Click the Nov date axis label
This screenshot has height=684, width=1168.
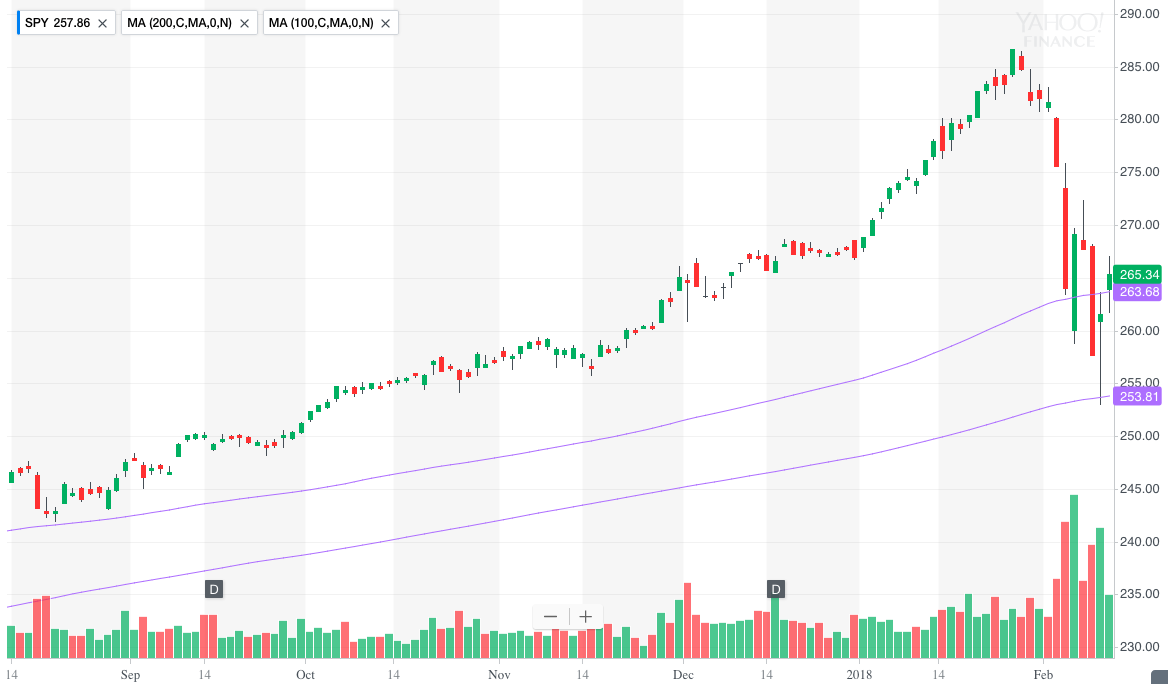tap(499, 674)
